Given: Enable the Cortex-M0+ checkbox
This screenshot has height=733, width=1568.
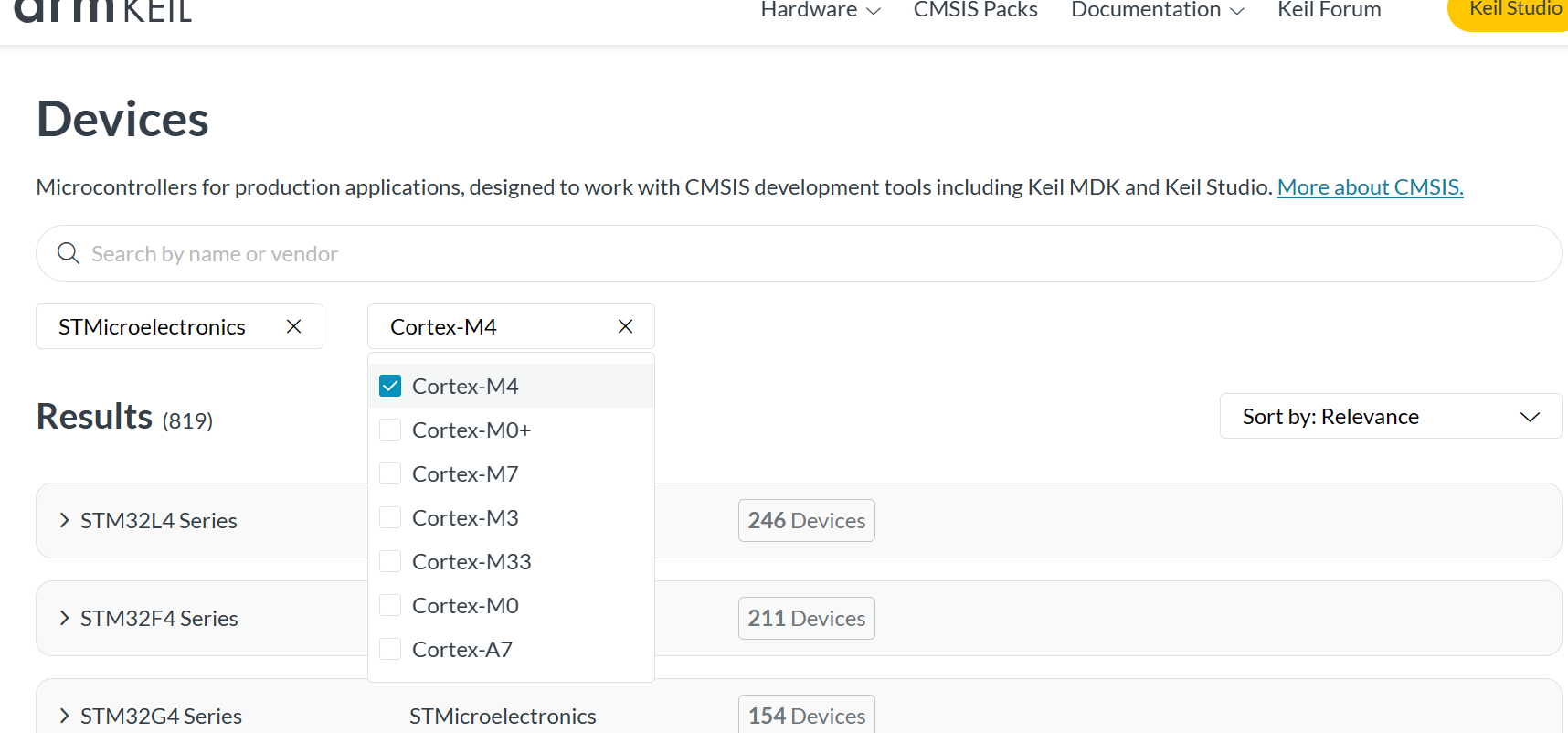Looking at the screenshot, I should point(390,430).
